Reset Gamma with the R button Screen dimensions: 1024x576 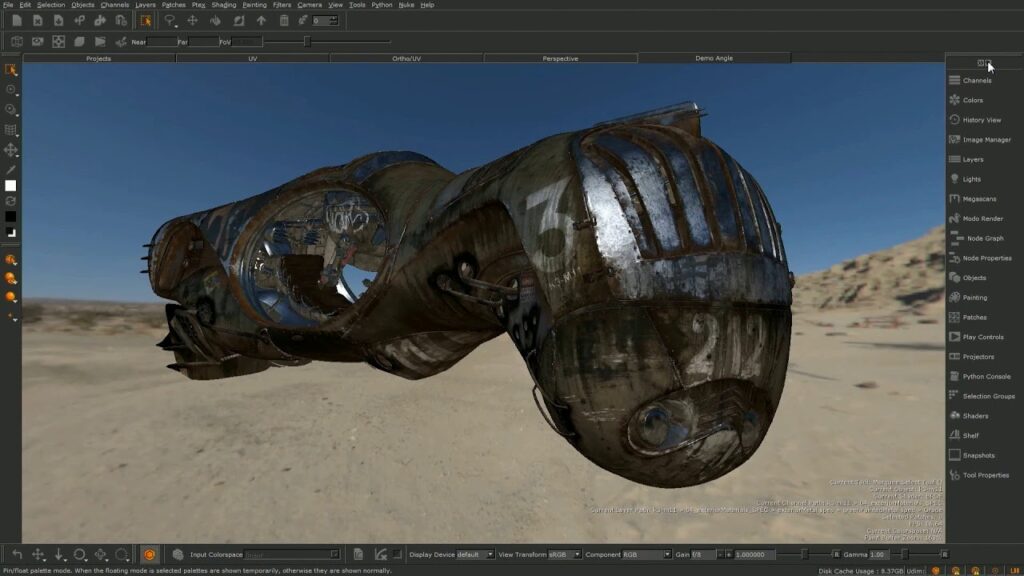pos(944,554)
